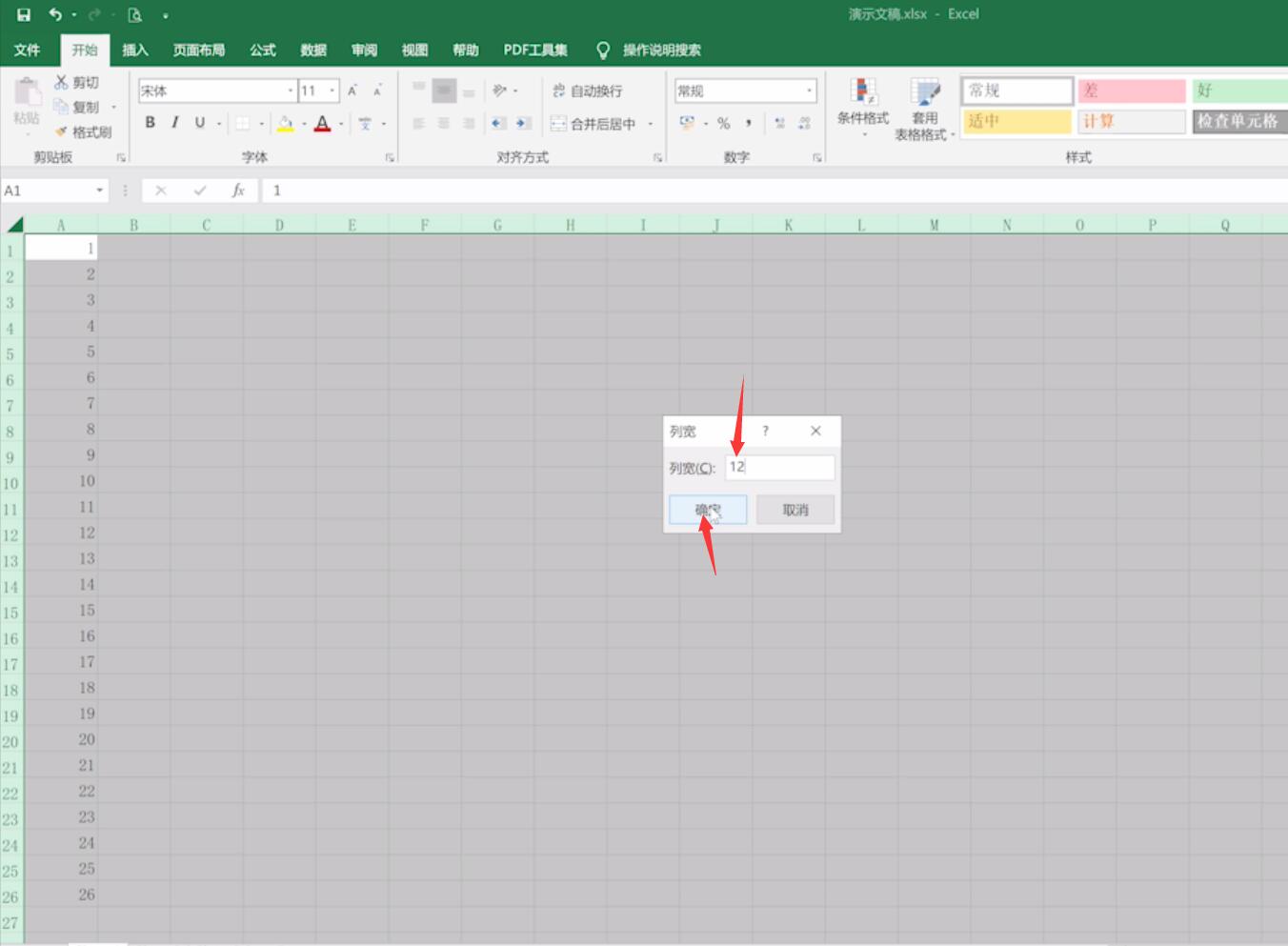The width and height of the screenshot is (1288, 946).
Task: Select column header K
Action: pyautogui.click(x=789, y=225)
